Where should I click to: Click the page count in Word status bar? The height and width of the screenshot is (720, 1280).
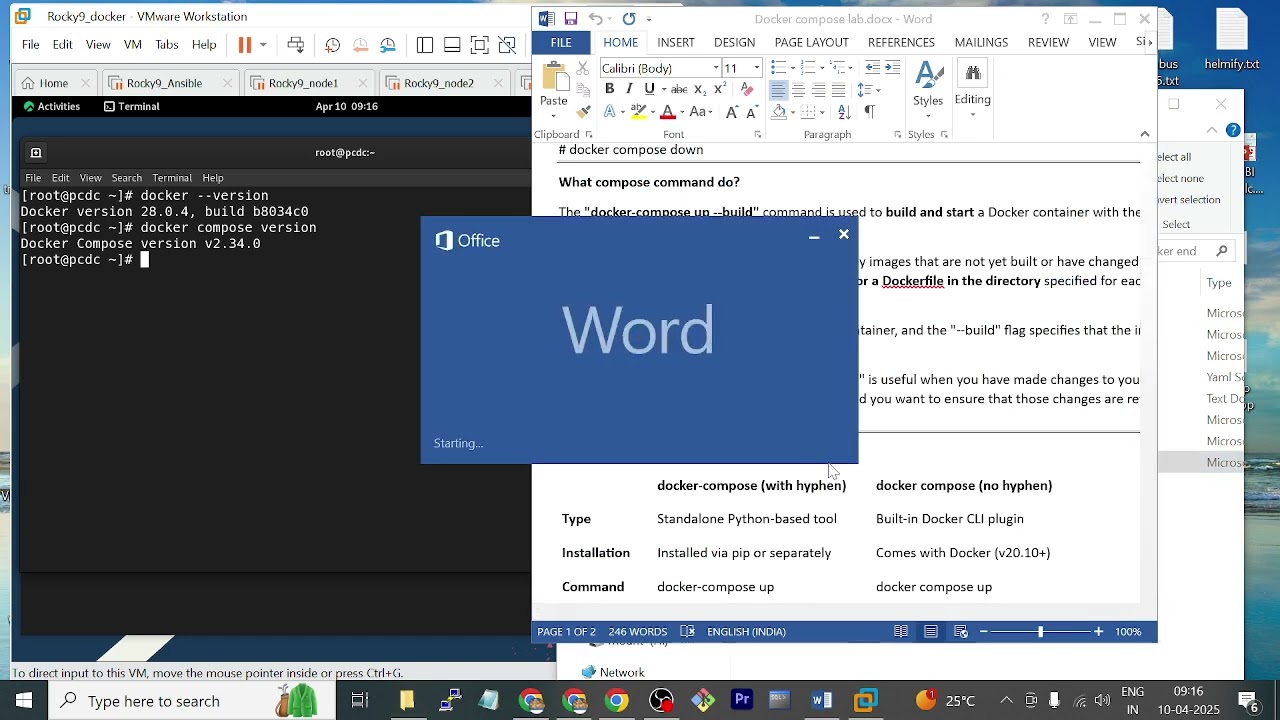[x=566, y=632]
